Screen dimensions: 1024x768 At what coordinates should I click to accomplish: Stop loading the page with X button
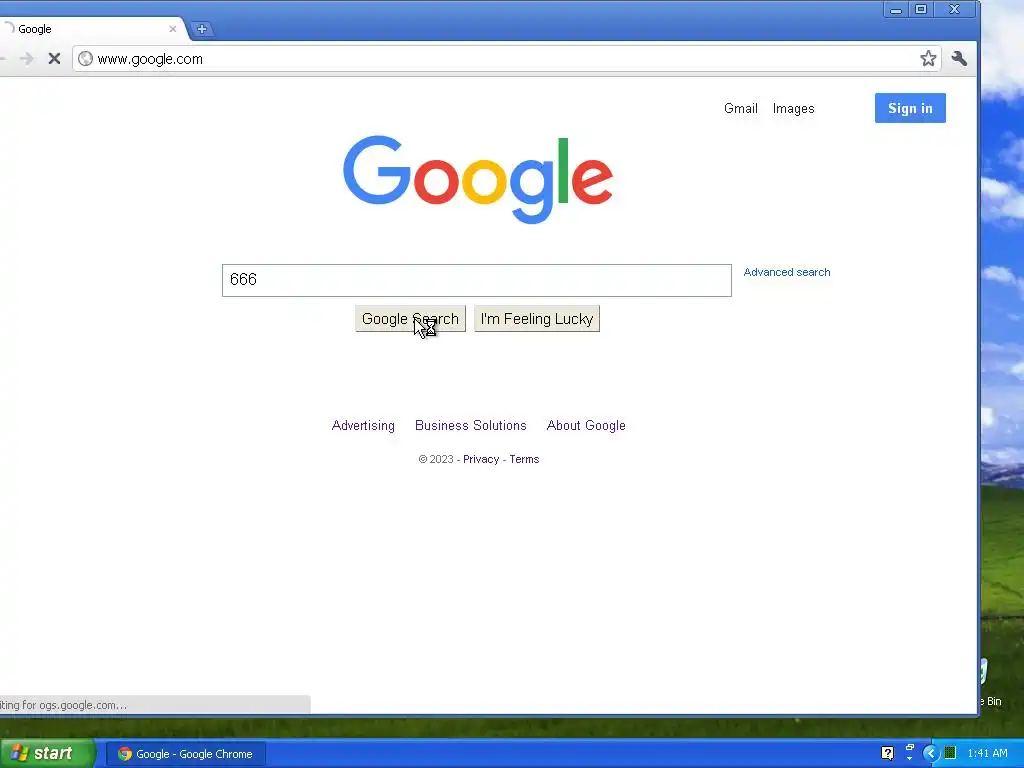point(54,59)
